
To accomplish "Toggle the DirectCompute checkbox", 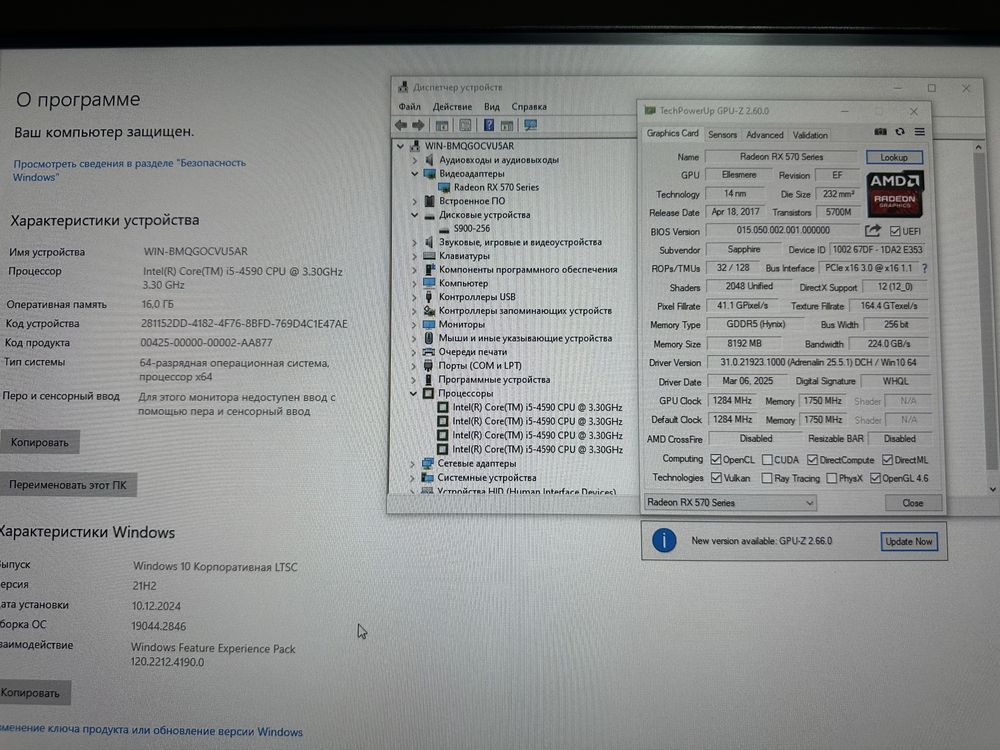I will (x=812, y=460).
